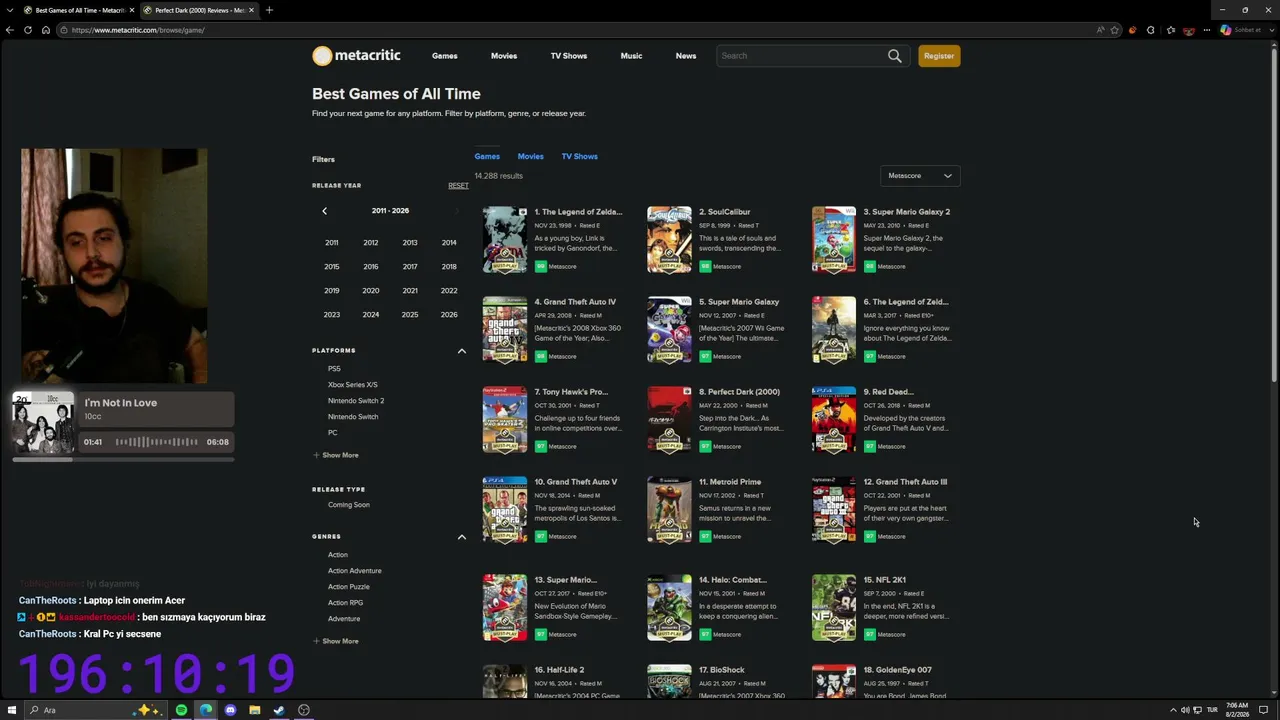1280x720 pixels.
Task: Open the browser home page
Action: click(x=46, y=30)
